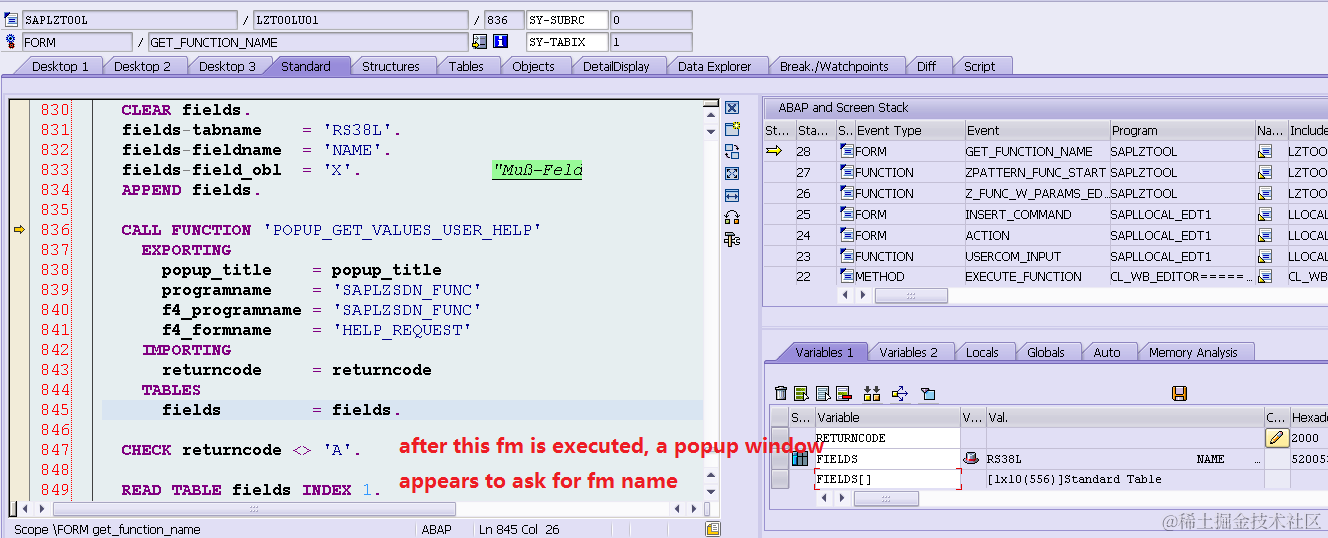Click line 847 CHECK returncode statement
Viewport: 1328px width, 538px height.
tap(241, 450)
